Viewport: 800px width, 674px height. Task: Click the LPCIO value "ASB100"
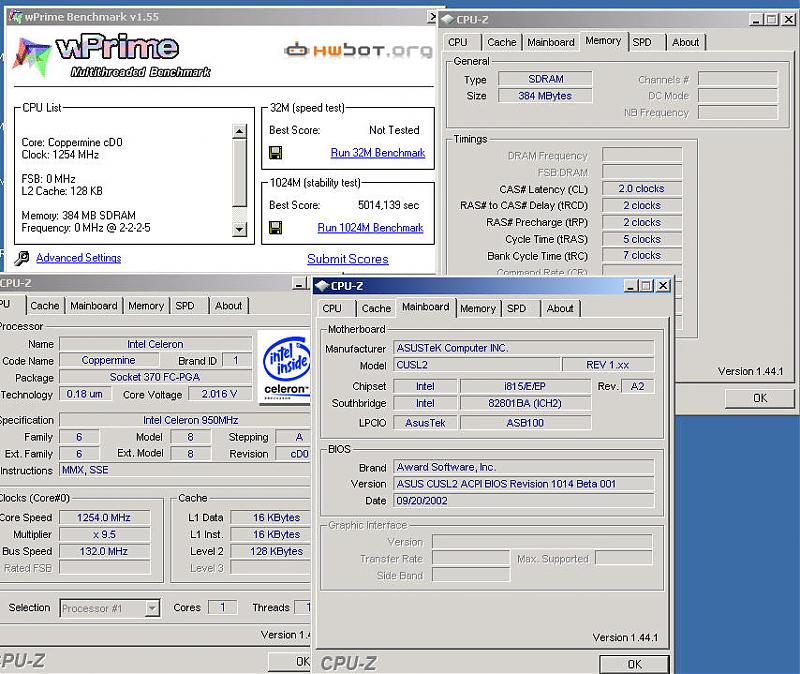click(526, 423)
